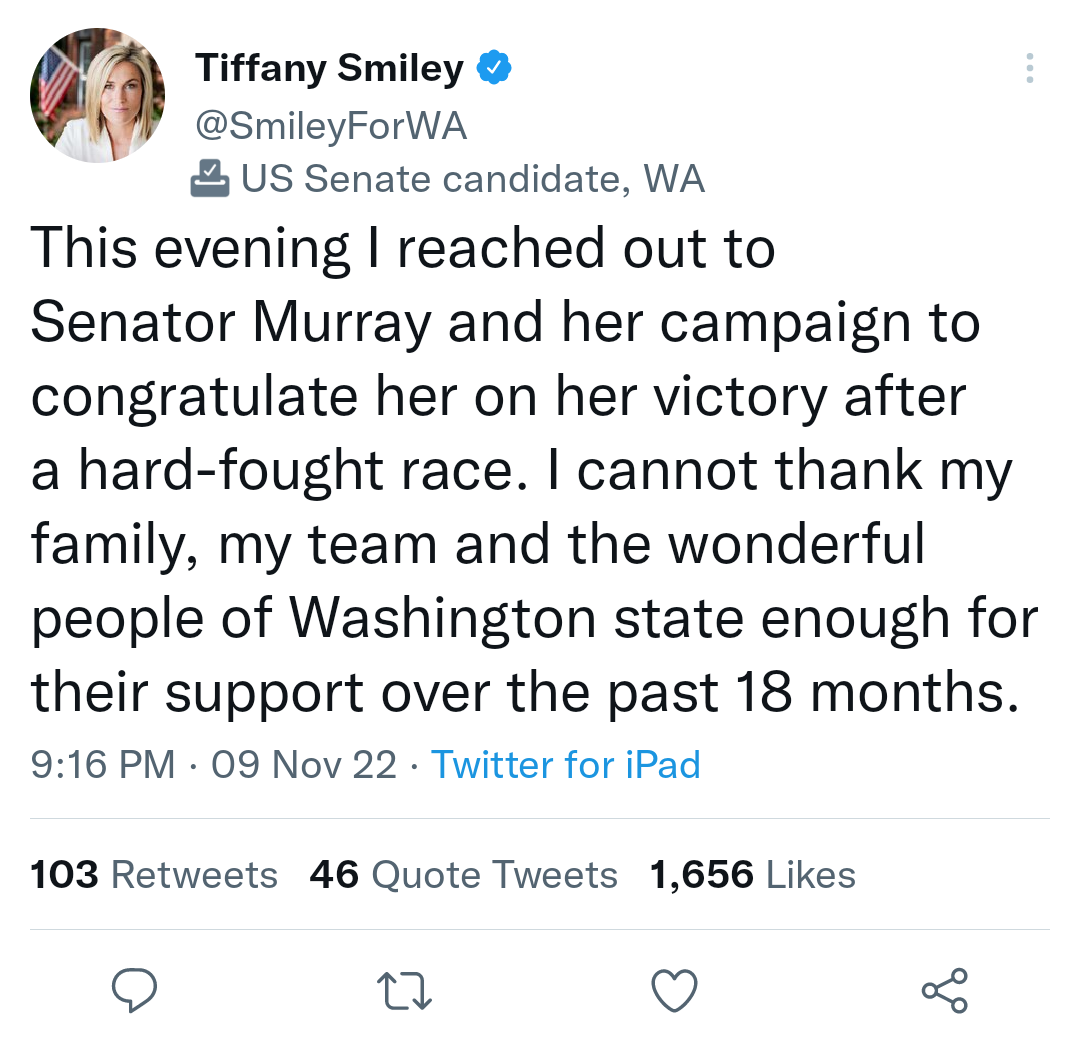Click the retweet arrows icon
Viewport: 1080px width, 1039px height.
tap(404, 991)
